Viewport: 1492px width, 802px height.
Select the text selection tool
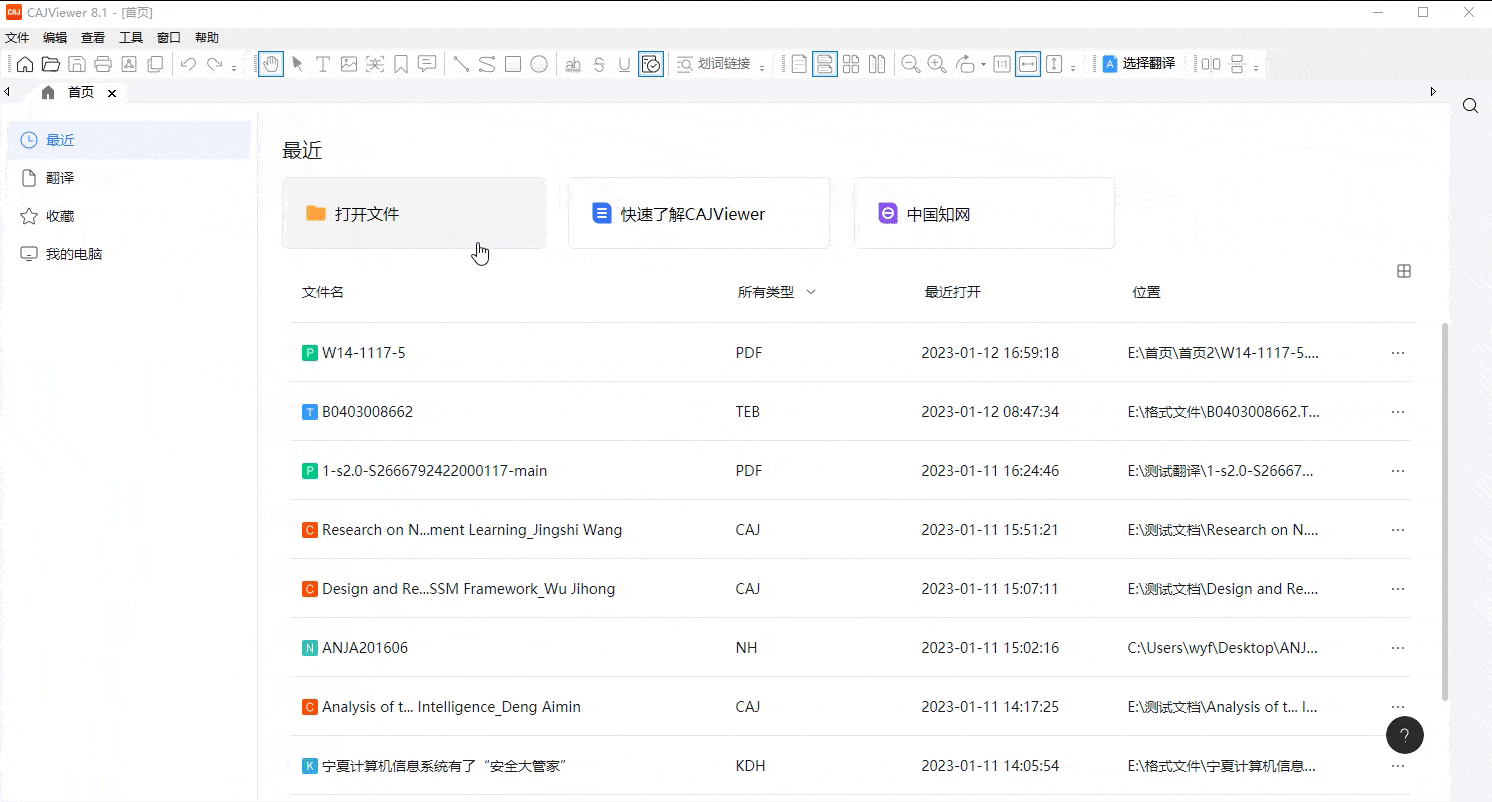[x=323, y=64]
